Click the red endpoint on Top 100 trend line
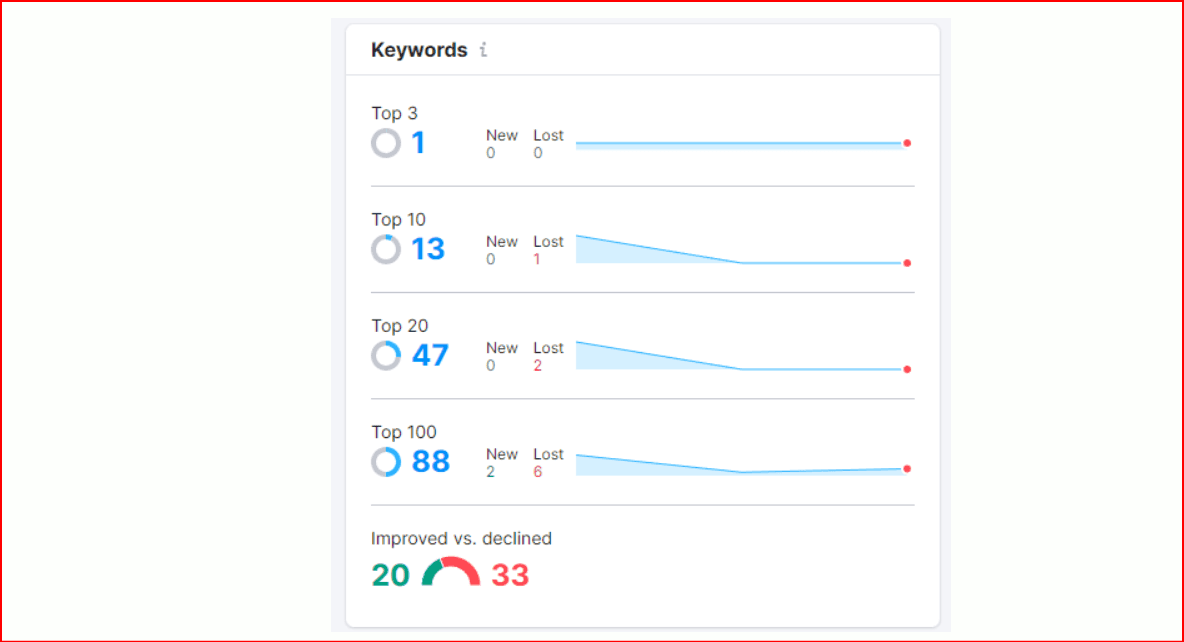The image size is (1184, 642). 907,468
